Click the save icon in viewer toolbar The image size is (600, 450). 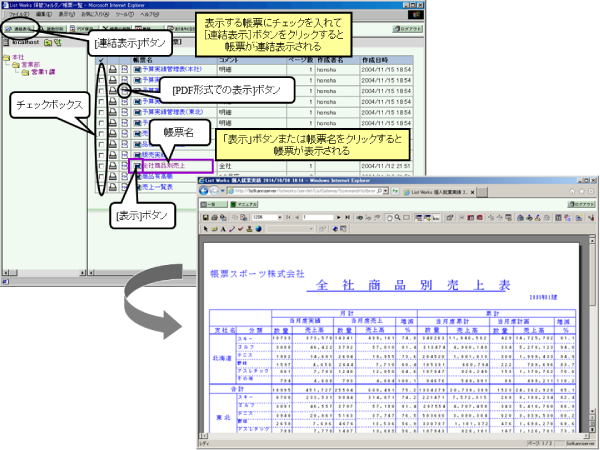point(205,217)
